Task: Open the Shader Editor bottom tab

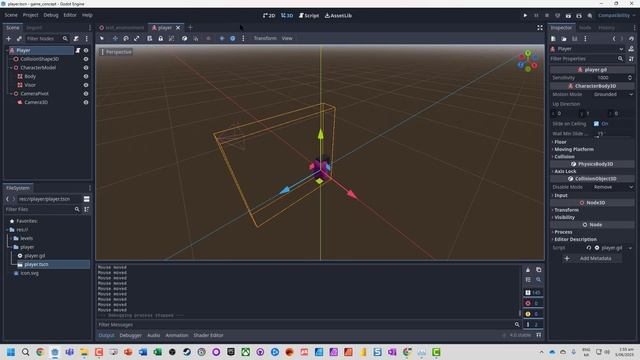Action: [x=208, y=336]
